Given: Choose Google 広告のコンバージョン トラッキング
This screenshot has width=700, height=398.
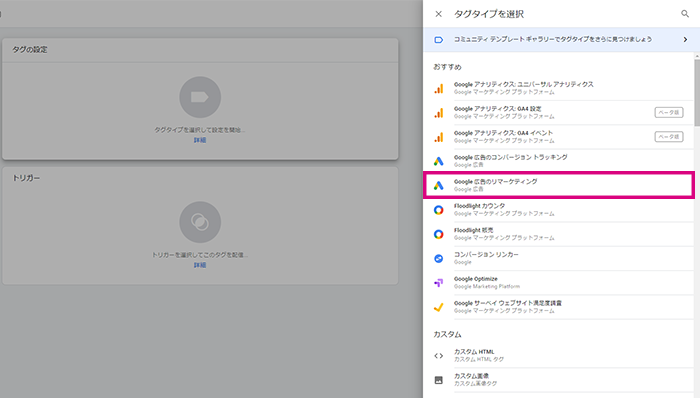Looking at the screenshot, I should click(511, 158).
